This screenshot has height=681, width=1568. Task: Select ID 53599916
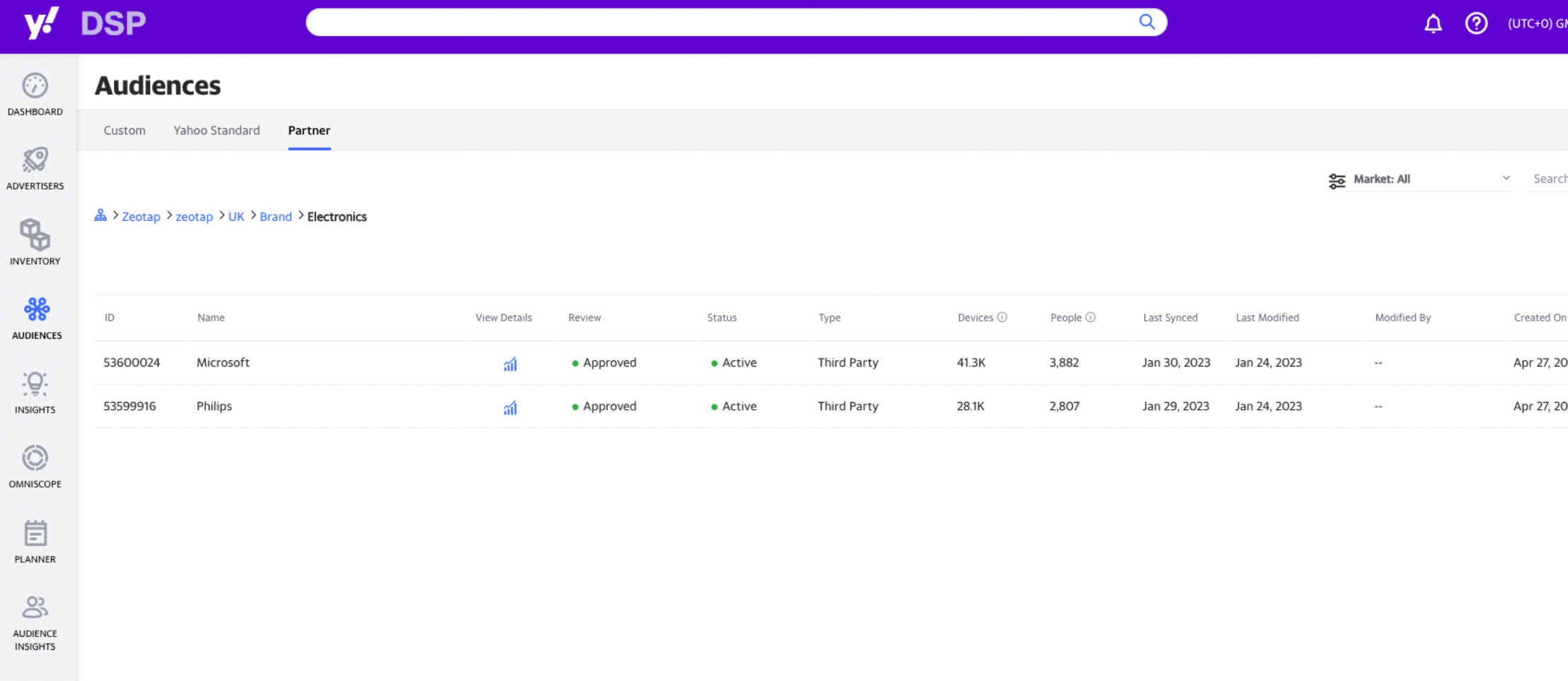(x=129, y=406)
